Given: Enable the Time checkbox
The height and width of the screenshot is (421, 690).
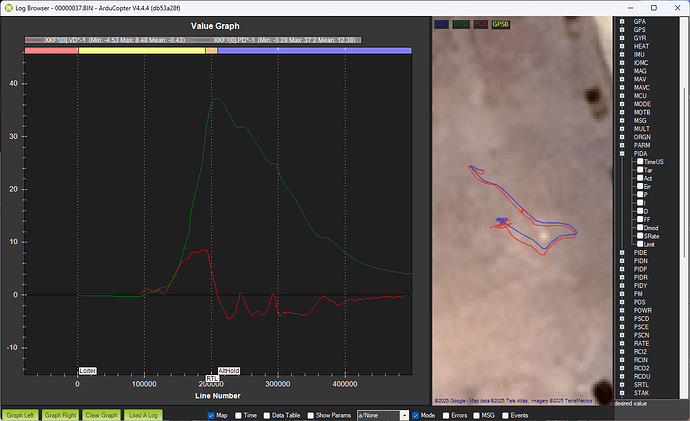Looking at the screenshot, I should pyautogui.click(x=238, y=414).
